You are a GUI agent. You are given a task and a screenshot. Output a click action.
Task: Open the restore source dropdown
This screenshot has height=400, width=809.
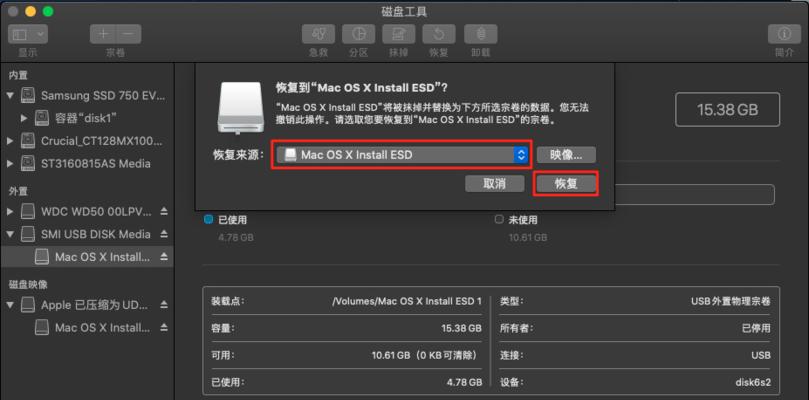pyautogui.click(x=402, y=155)
